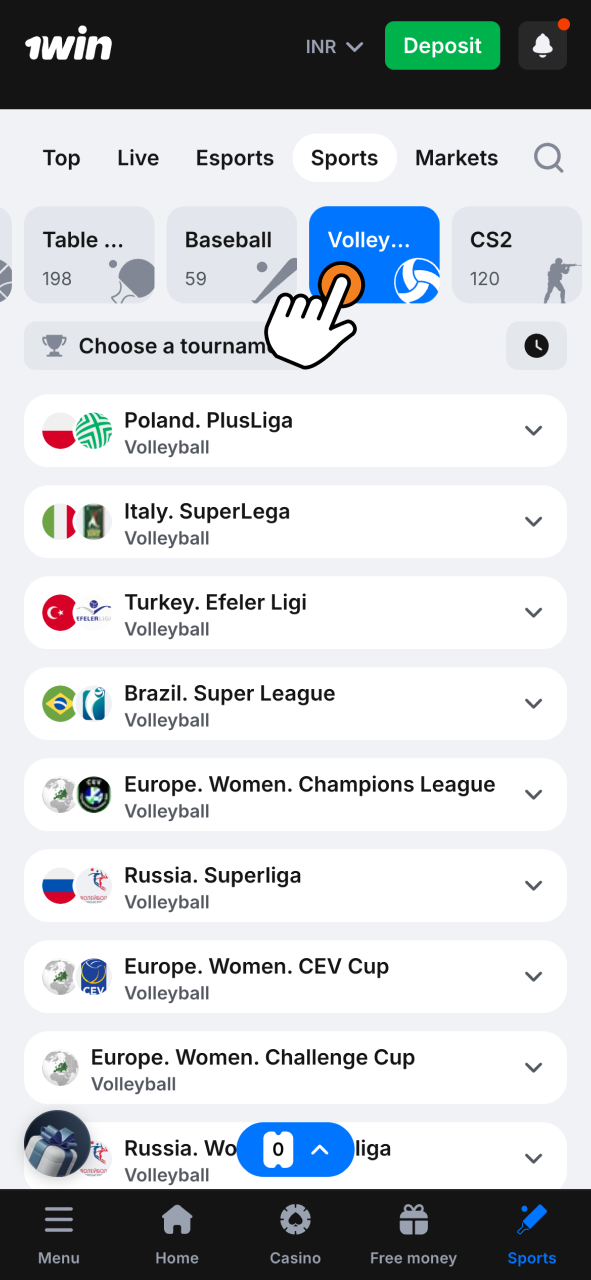Open the Markets section
This screenshot has height=1280, width=591.
[x=456, y=158]
